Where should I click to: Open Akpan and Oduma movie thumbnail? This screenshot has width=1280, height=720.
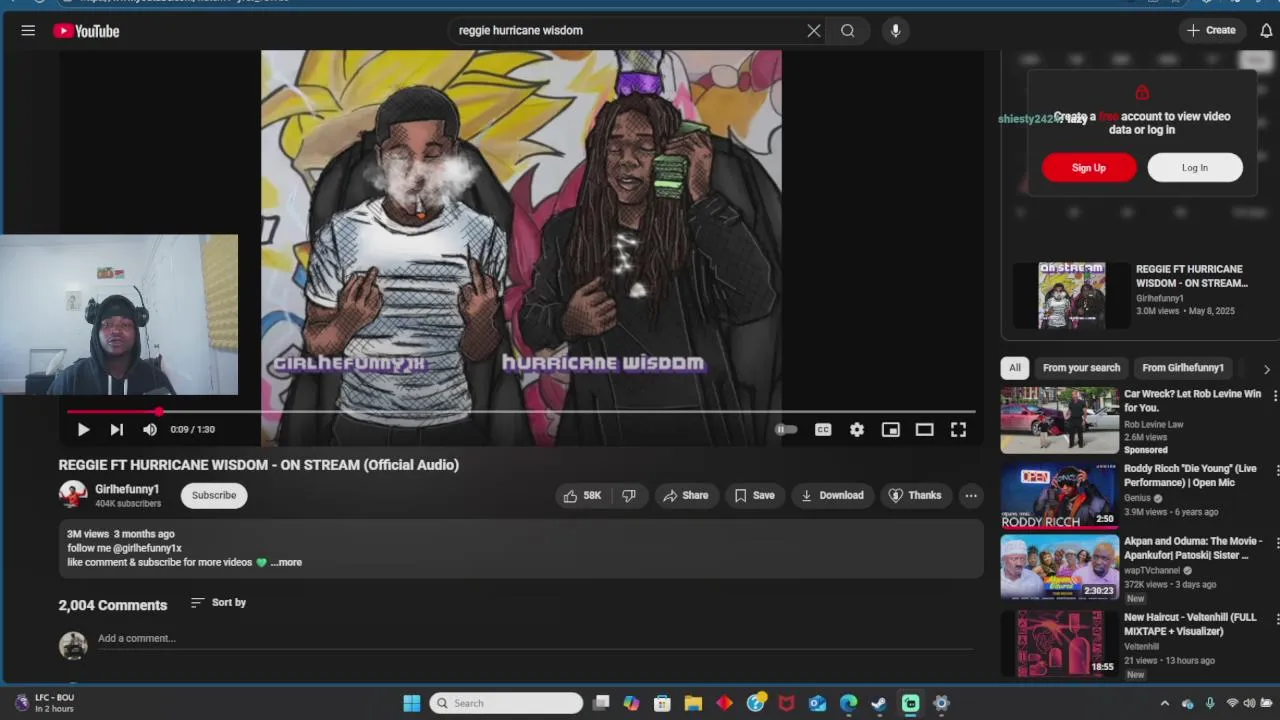point(1060,567)
